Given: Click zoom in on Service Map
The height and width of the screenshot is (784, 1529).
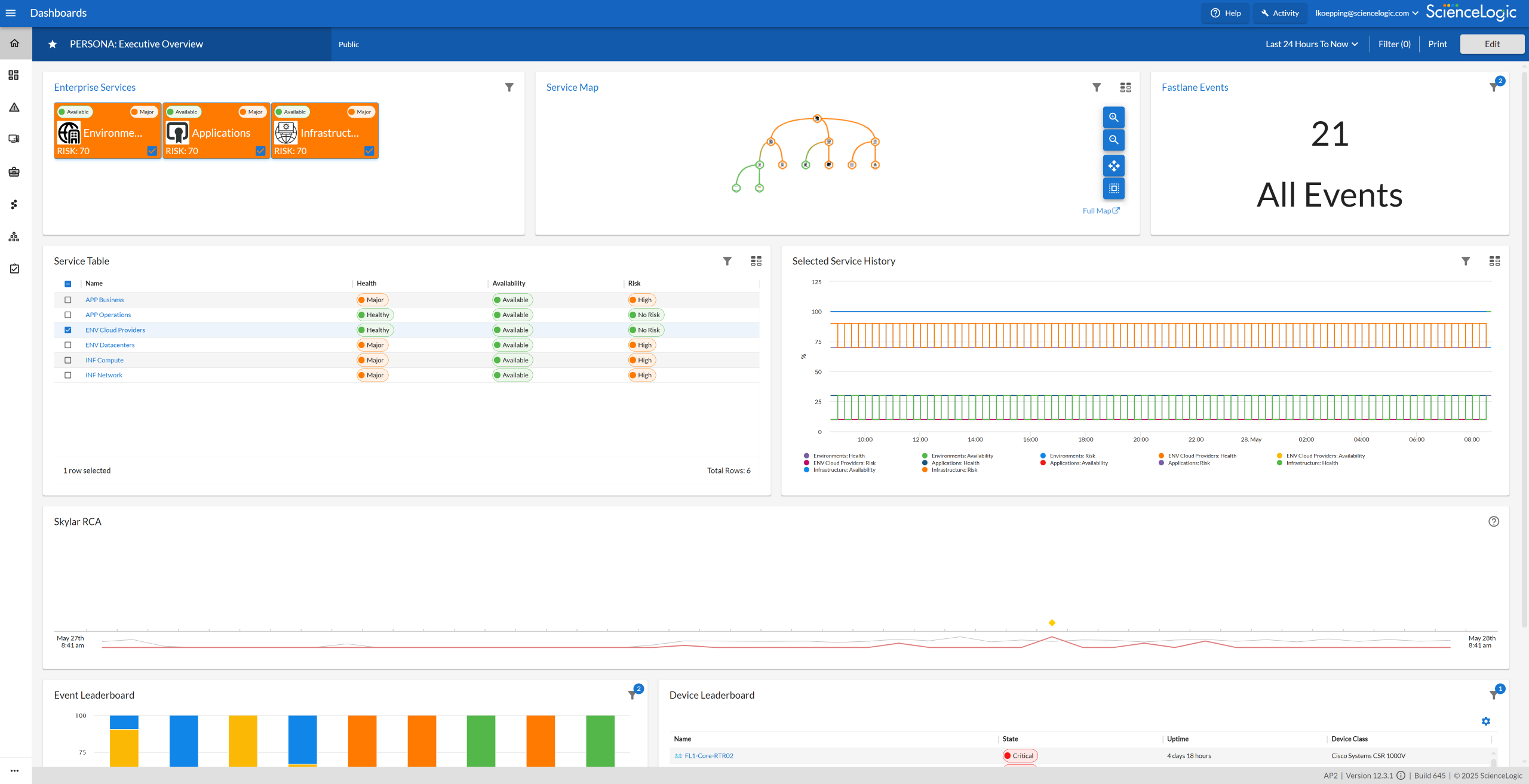Looking at the screenshot, I should click(x=1113, y=118).
